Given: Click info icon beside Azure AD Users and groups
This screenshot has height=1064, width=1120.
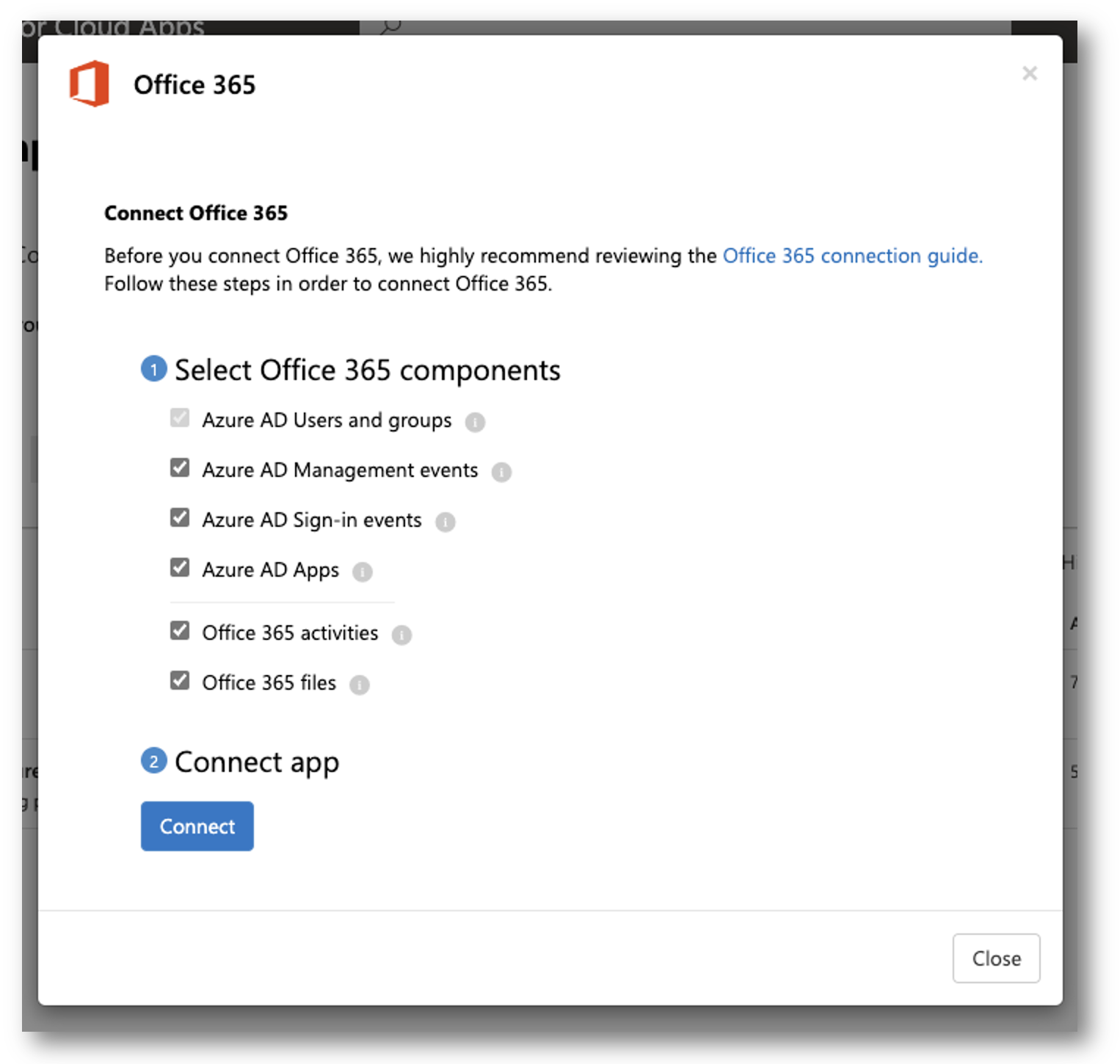Looking at the screenshot, I should (475, 422).
